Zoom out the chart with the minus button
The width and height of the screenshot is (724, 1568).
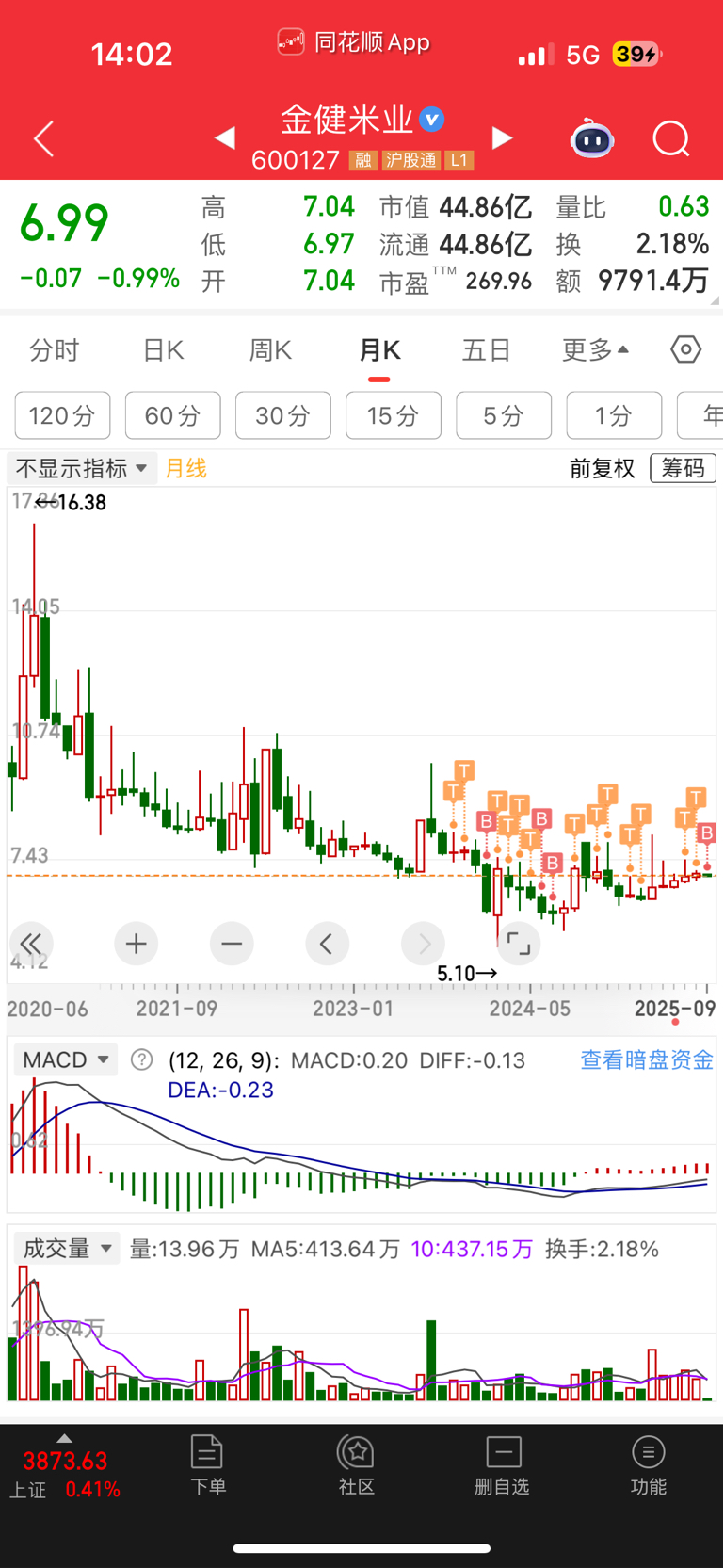[232, 944]
